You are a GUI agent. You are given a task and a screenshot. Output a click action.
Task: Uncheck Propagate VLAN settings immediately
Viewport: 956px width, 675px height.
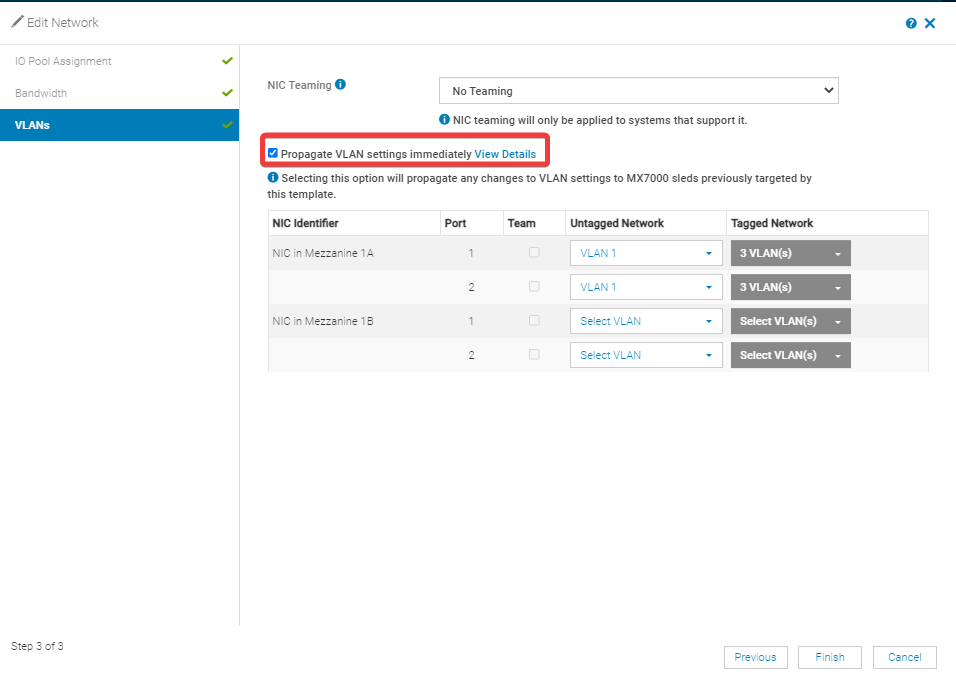(x=272, y=152)
